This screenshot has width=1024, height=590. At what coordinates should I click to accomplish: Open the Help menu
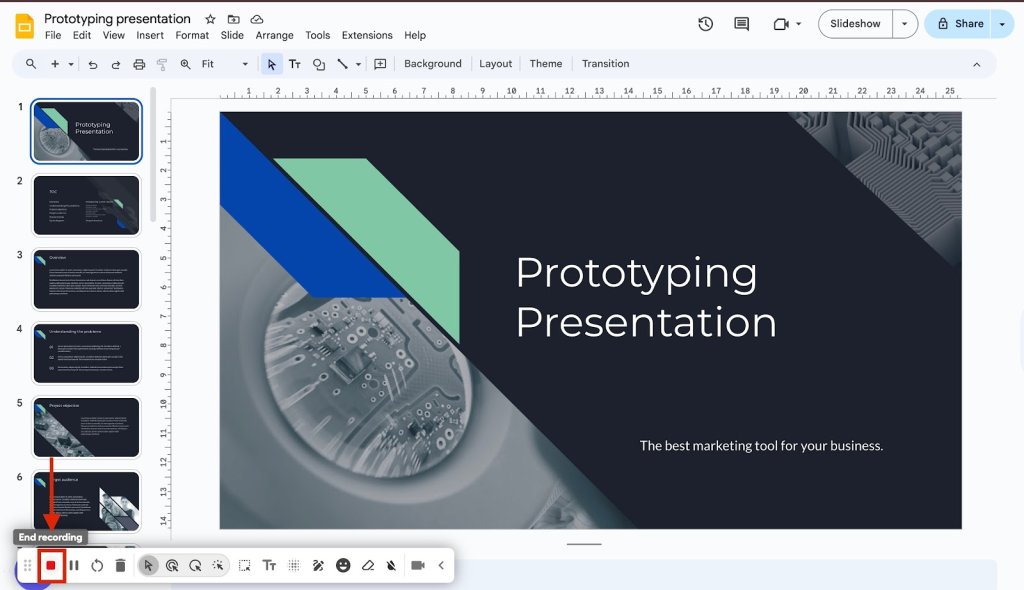415,35
